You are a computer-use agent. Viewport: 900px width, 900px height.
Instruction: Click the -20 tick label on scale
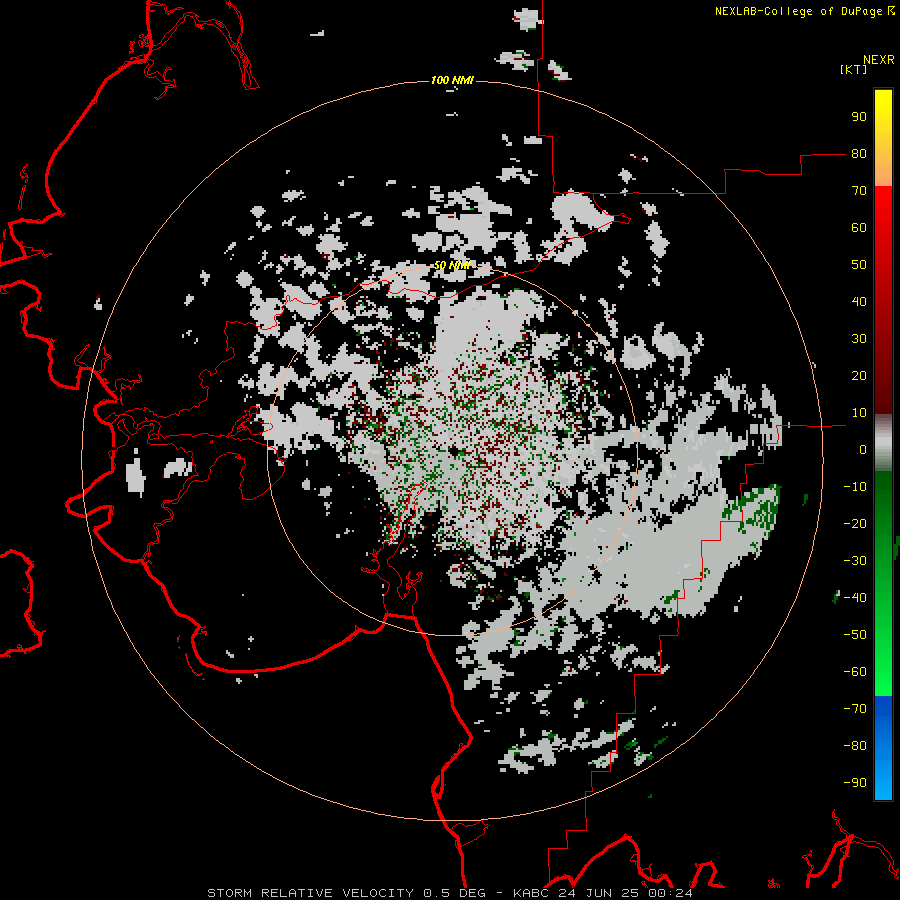coord(855,524)
